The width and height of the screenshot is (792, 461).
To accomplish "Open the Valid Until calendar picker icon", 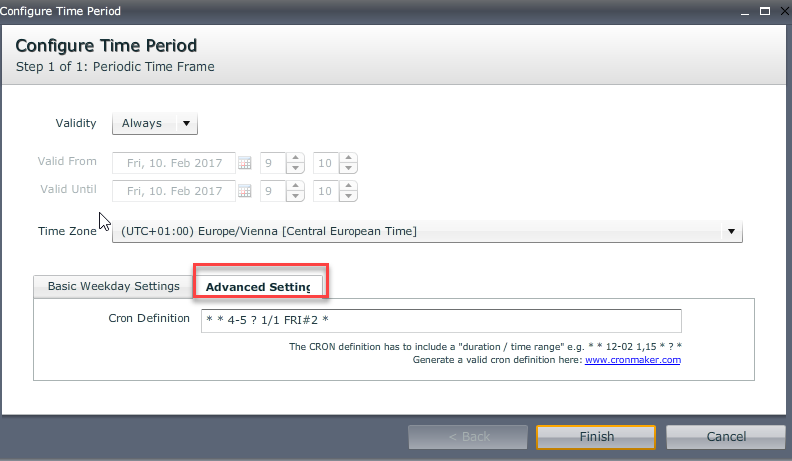I will 244,191.
